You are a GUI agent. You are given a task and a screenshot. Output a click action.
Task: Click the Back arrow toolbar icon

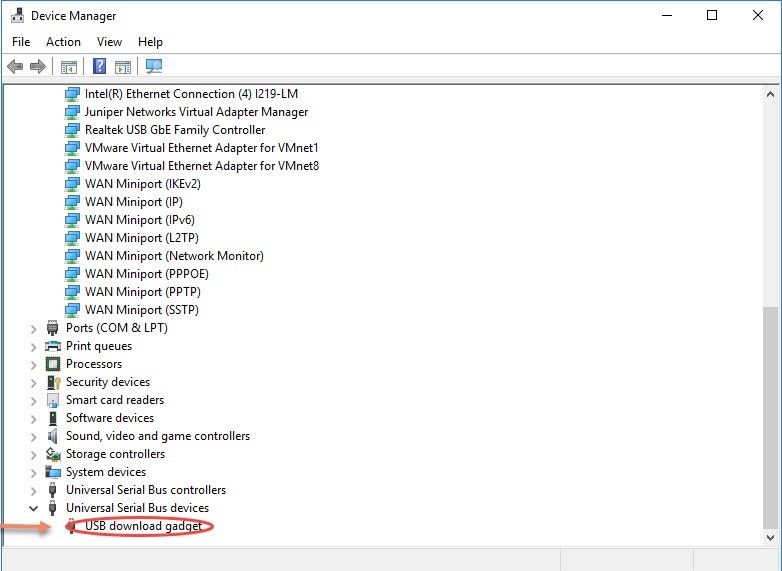(x=15, y=66)
